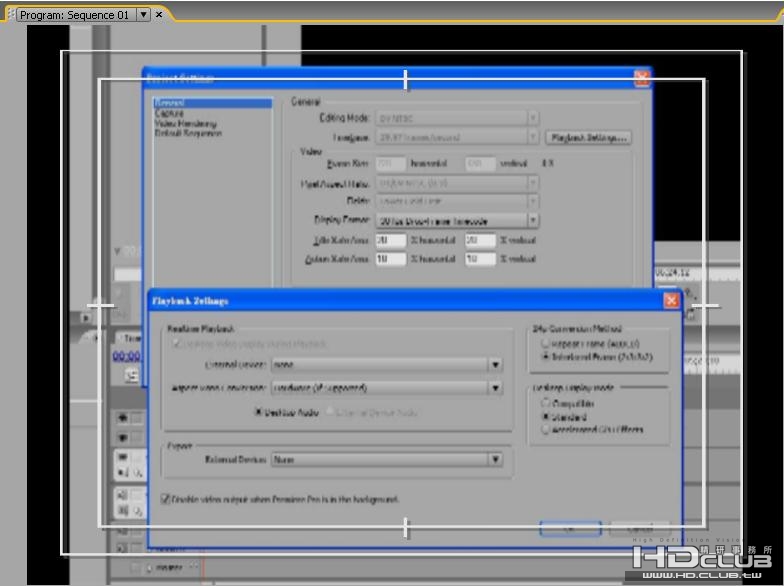Select Standard desktop display mode
The width and height of the screenshot is (784, 586).
[546, 416]
